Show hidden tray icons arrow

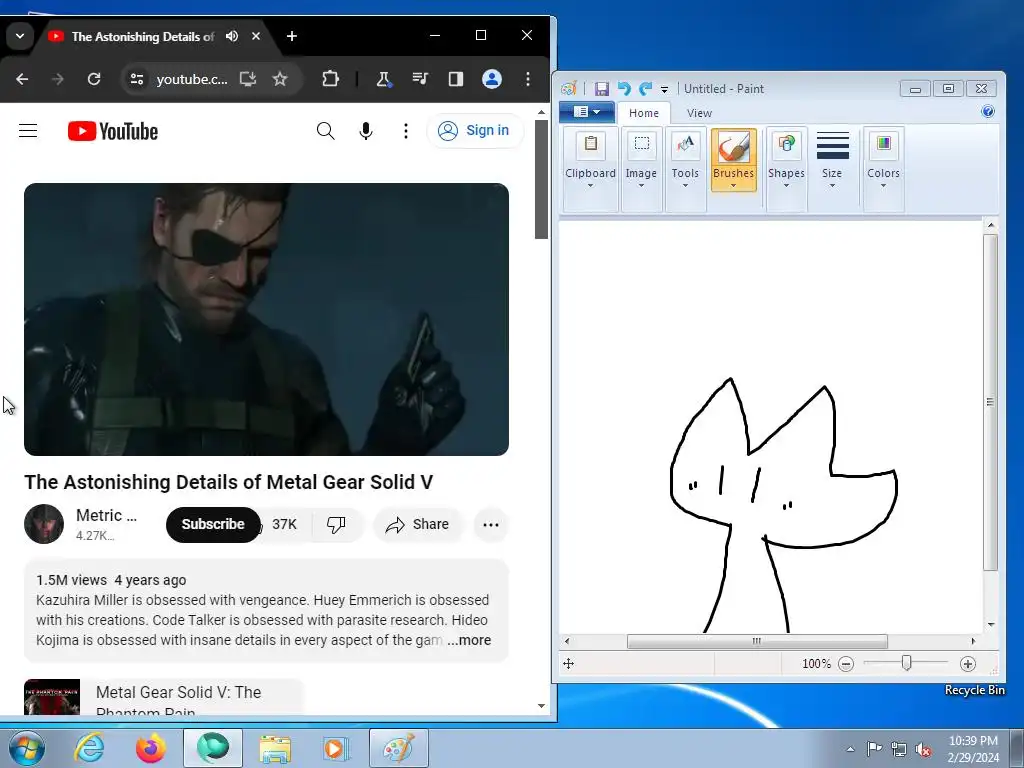[850, 749]
